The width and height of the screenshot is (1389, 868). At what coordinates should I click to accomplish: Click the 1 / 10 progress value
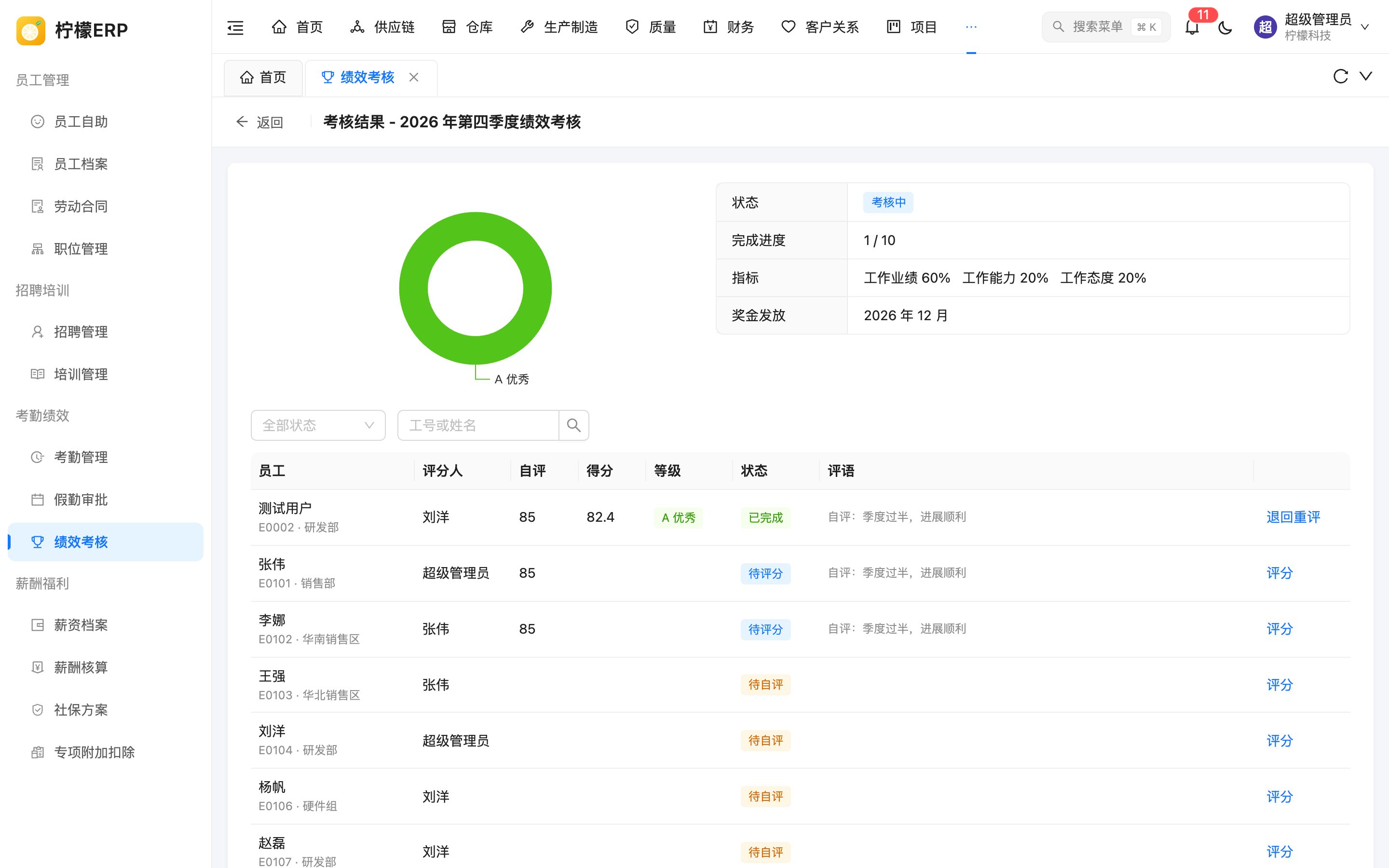[x=879, y=241]
